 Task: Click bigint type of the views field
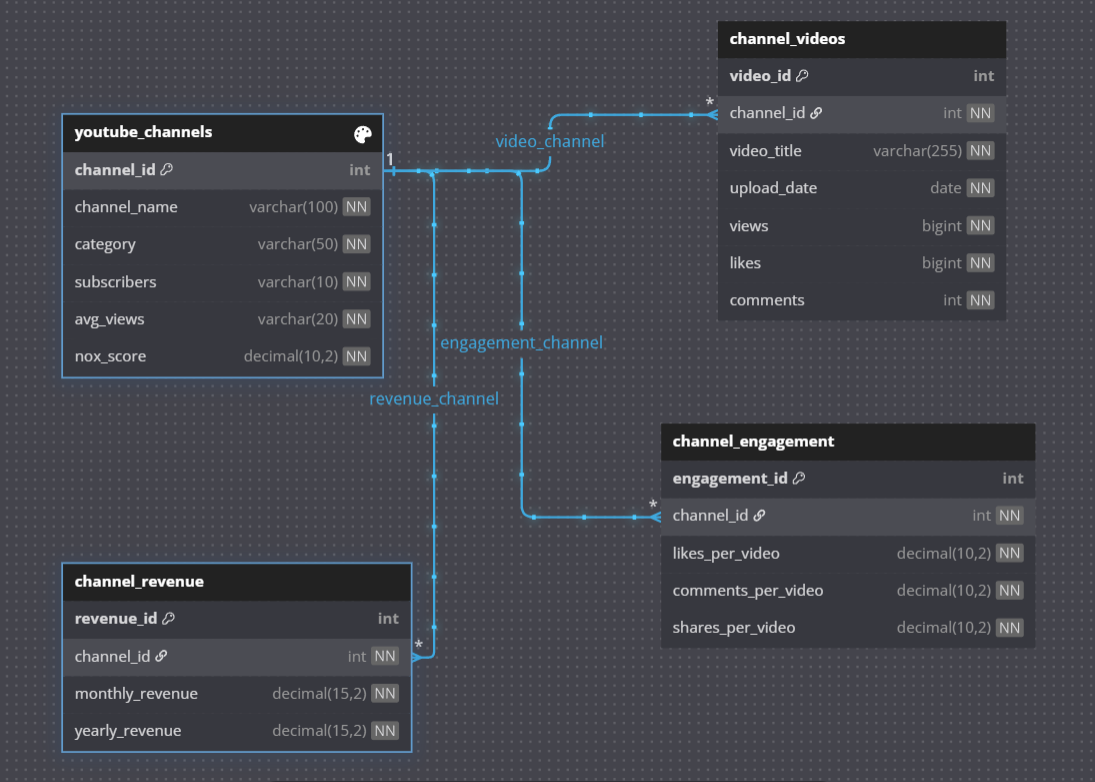(941, 226)
